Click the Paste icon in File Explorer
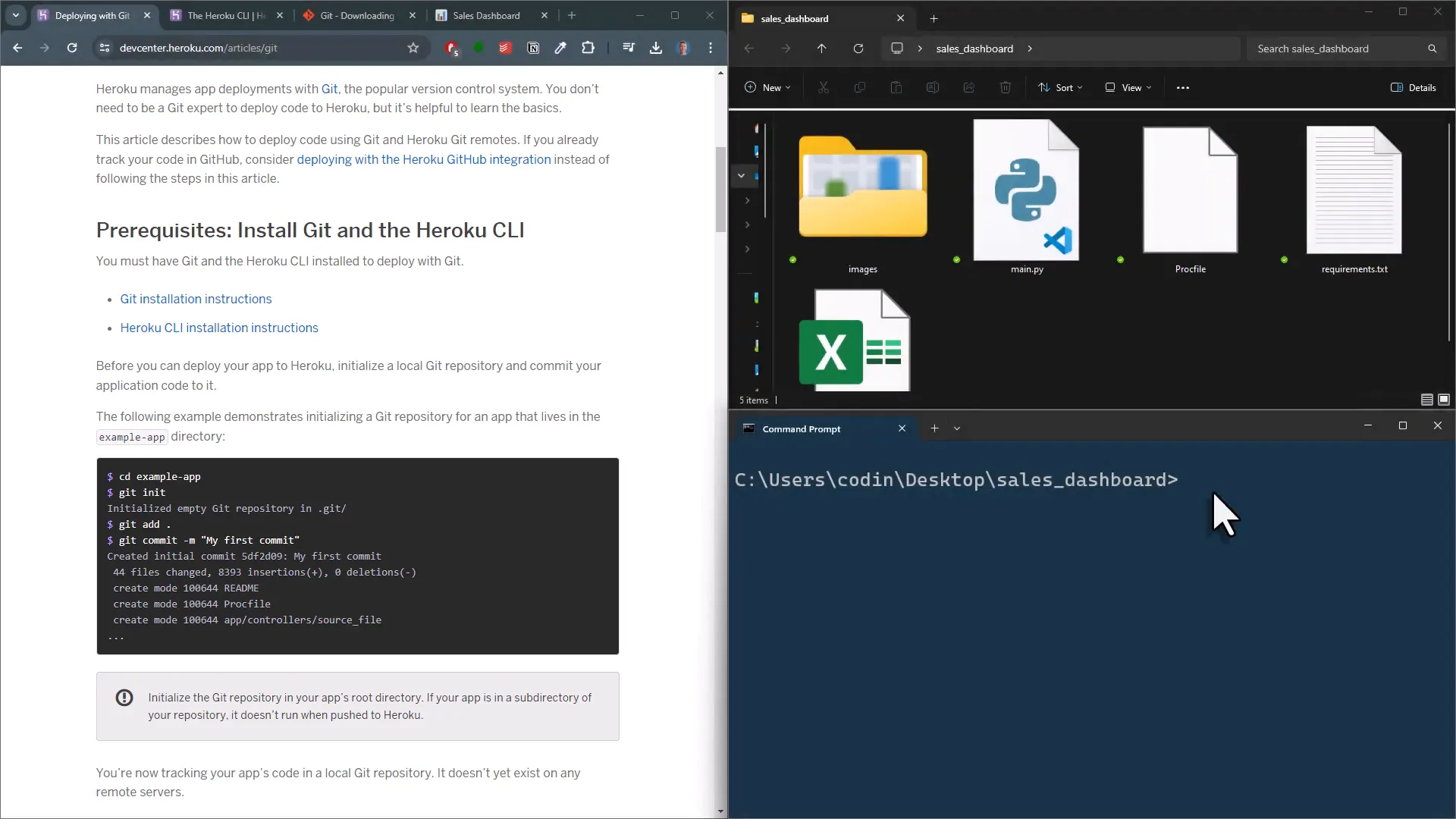 click(896, 87)
